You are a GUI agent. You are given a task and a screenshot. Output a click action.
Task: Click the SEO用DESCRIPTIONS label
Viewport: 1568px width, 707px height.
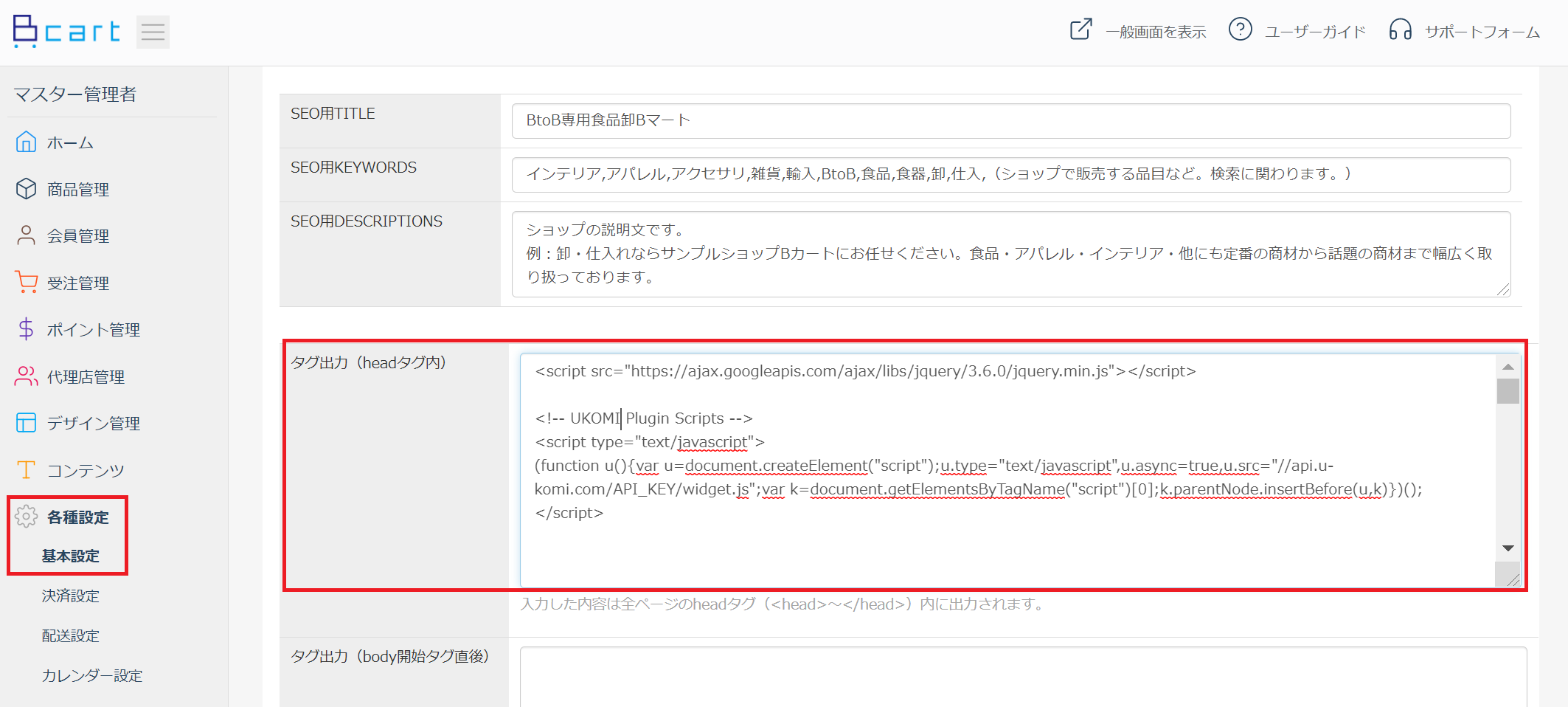pyautogui.click(x=367, y=221)
